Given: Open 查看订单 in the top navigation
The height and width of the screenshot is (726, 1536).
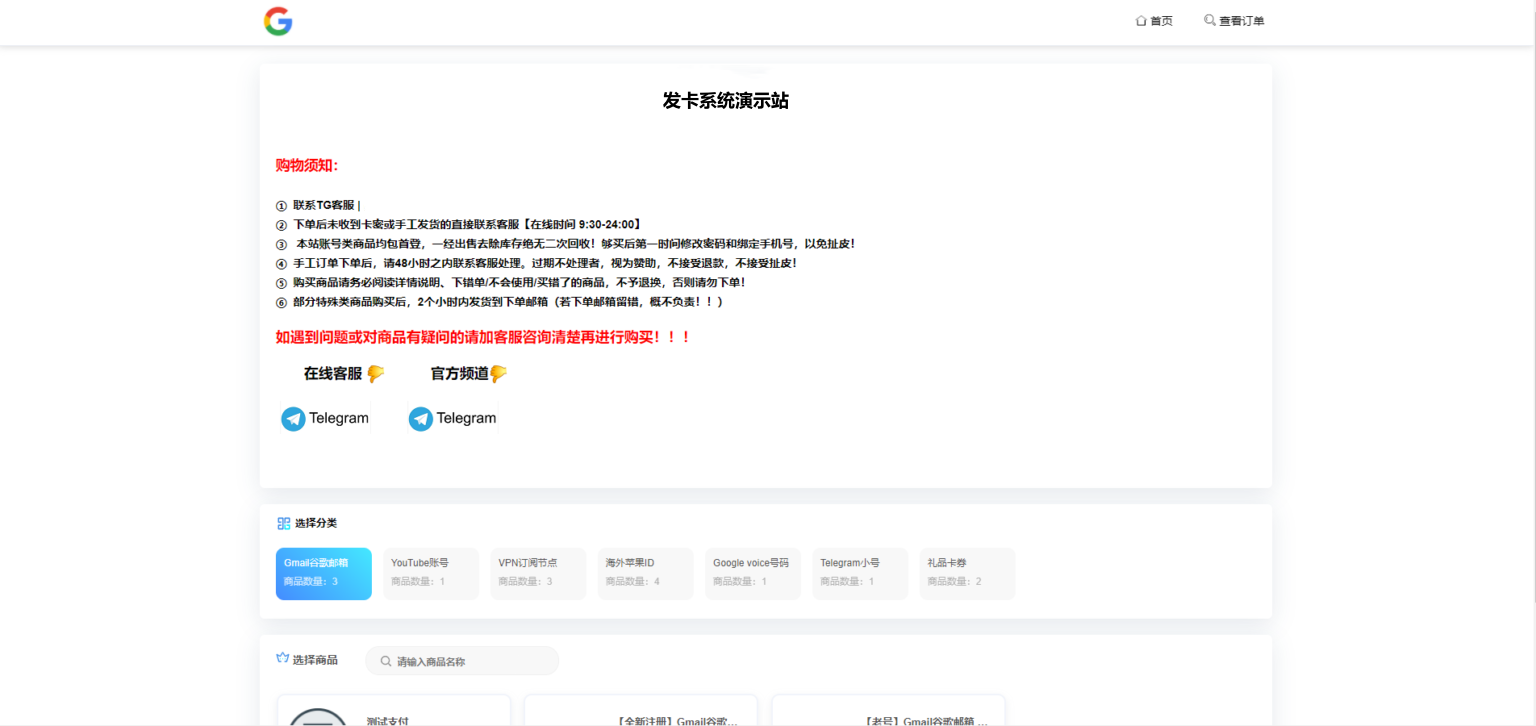Looking at the screenshot, I should (1241, 21).
